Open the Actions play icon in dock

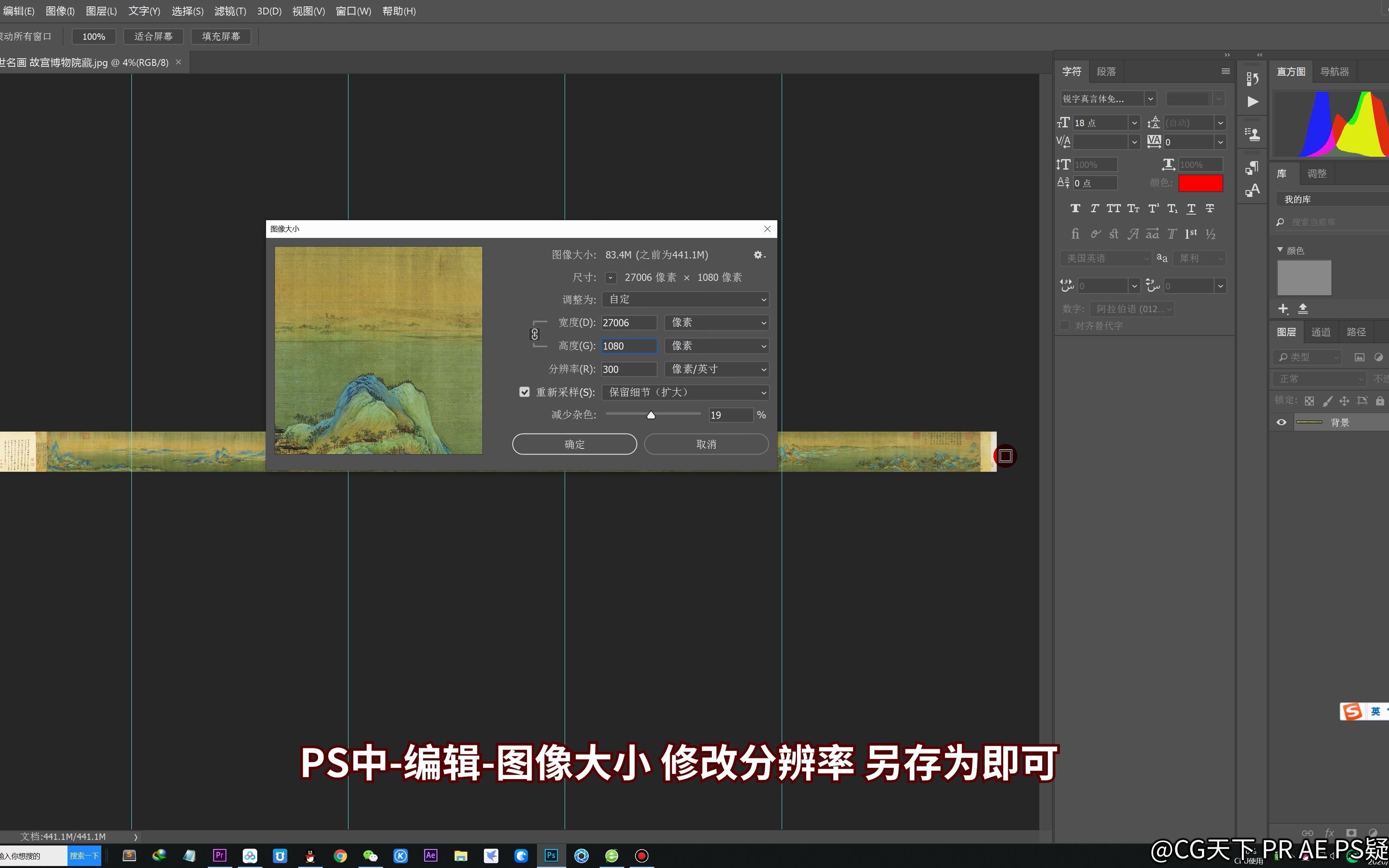pyautogui.click(x=1253, y=102)
